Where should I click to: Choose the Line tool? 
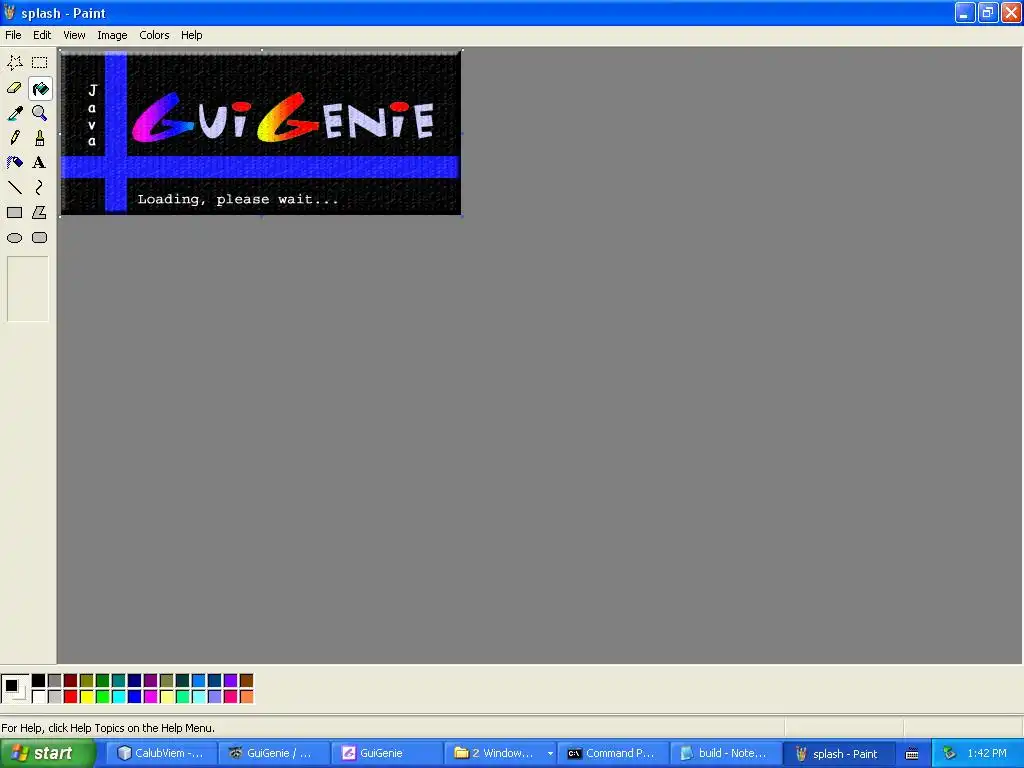click(14, 187)
